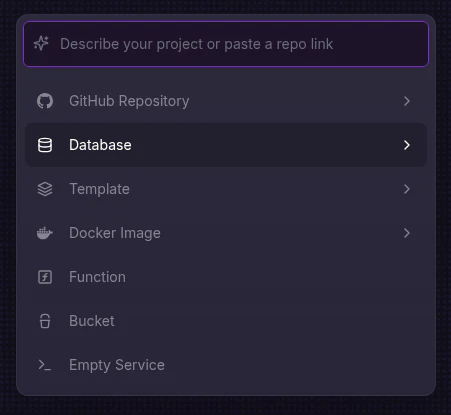This screenshot has height=415, width=451.
Task: Click the GitHub octocat icon
Action: 45,101
